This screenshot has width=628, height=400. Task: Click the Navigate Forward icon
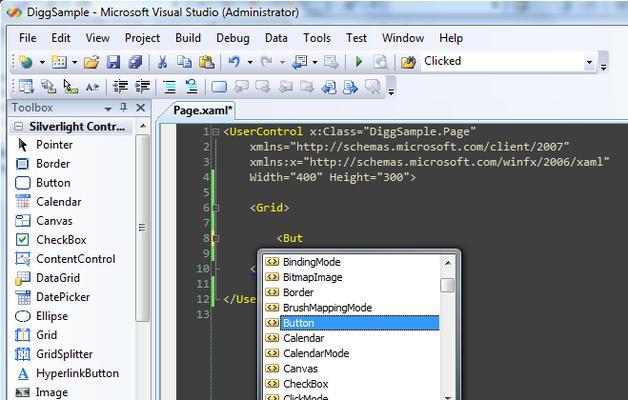[x=331, y=62]
